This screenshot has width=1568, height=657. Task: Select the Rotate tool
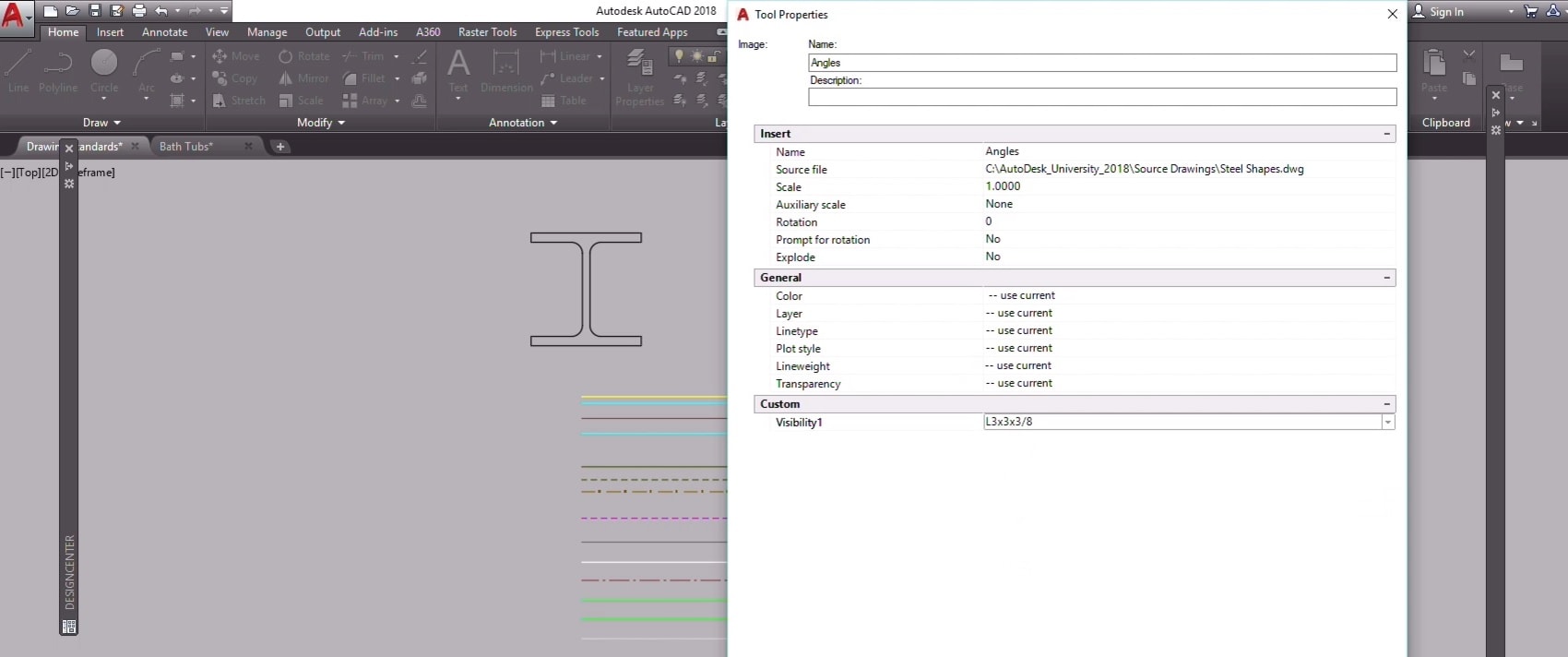[303, 56]
